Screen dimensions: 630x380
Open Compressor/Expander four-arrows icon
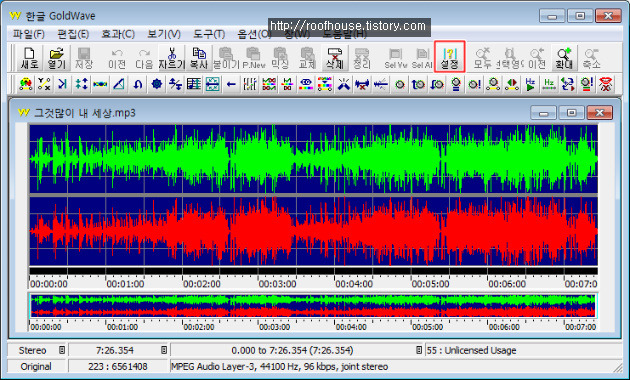(x=82, y=84)
